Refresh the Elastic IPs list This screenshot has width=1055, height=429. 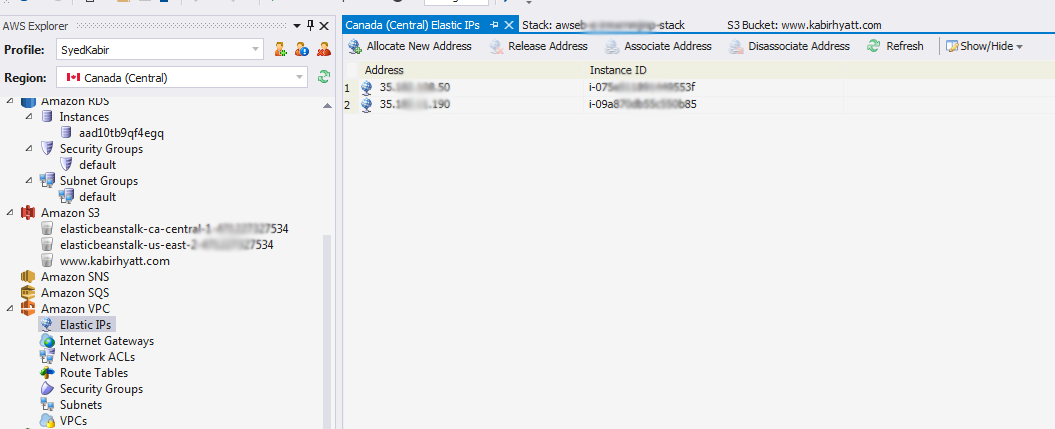pos(896,46)
